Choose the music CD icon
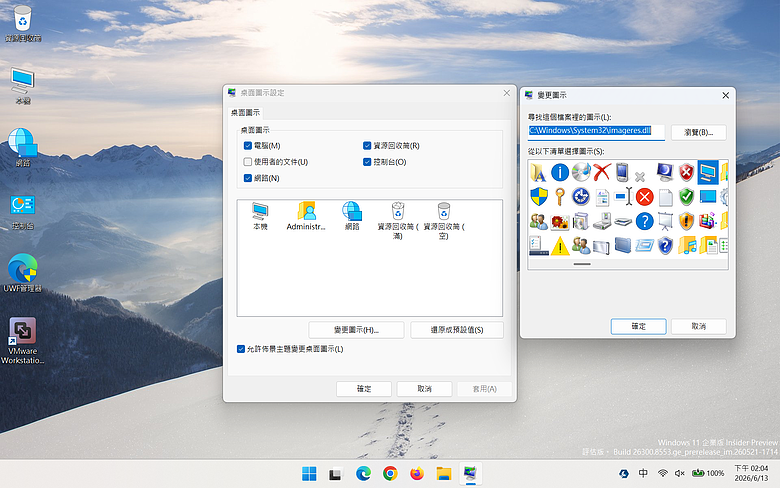Image resolution: width=780 pixels, height=488 pixels. (x=581, y=172)
